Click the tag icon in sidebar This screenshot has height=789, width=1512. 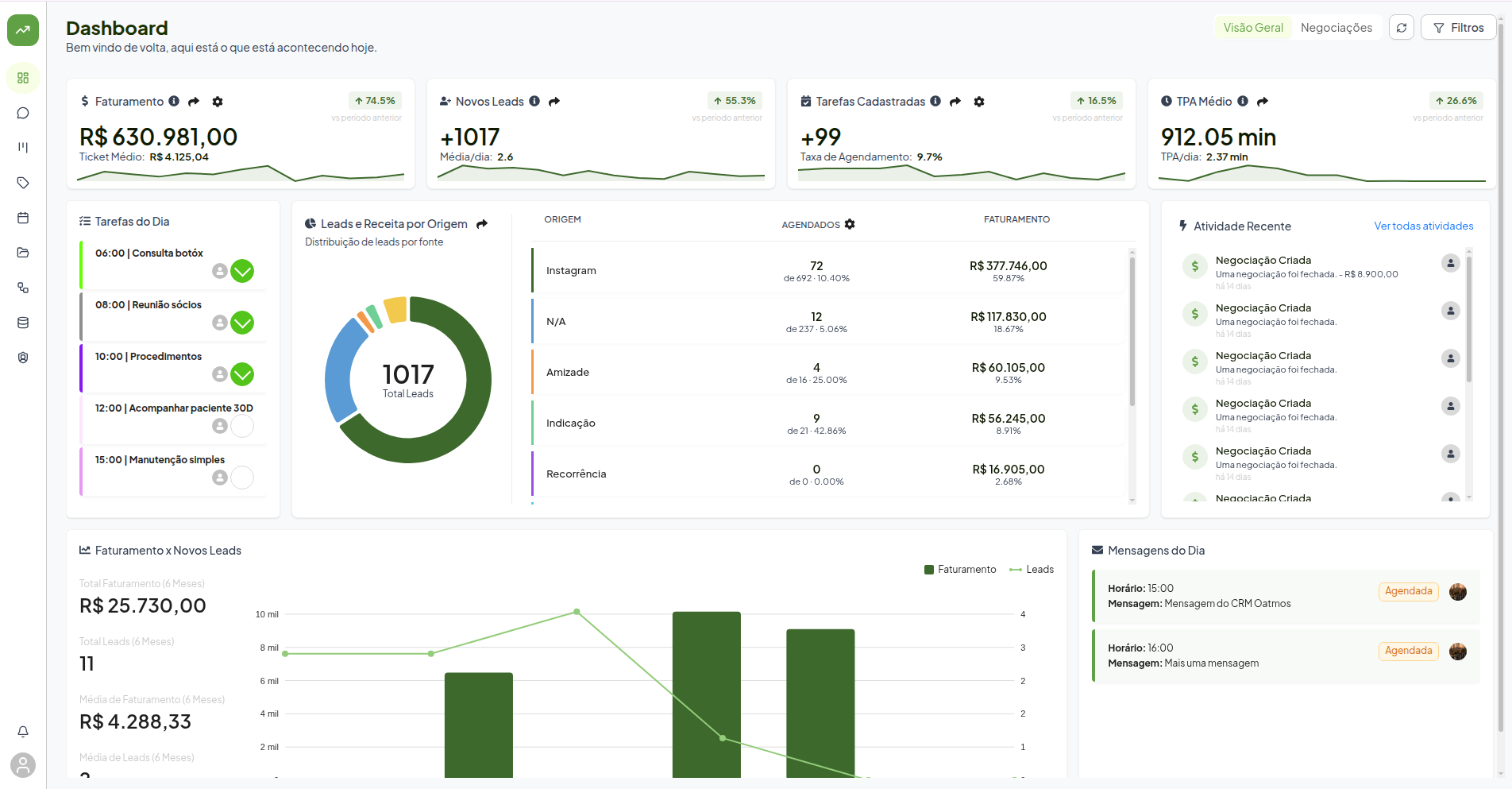(x=23, y=183)
